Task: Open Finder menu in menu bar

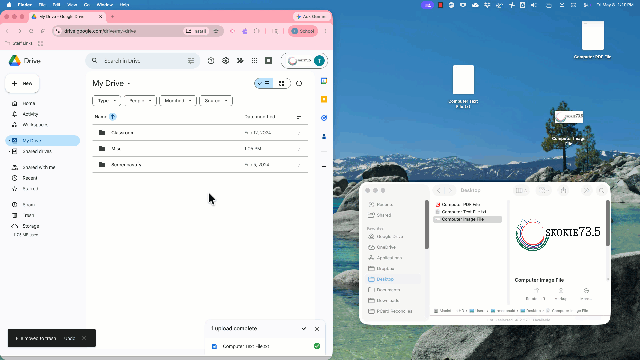Action: (25, 4)
